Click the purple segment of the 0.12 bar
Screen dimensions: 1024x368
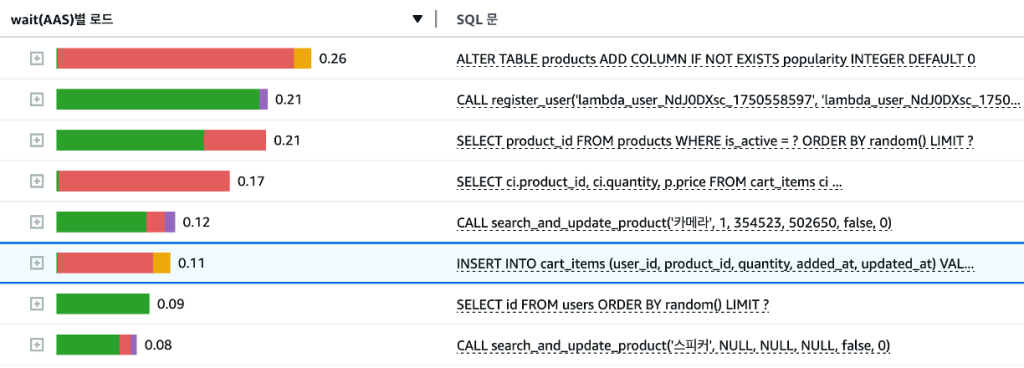click(x=170, y=222)
